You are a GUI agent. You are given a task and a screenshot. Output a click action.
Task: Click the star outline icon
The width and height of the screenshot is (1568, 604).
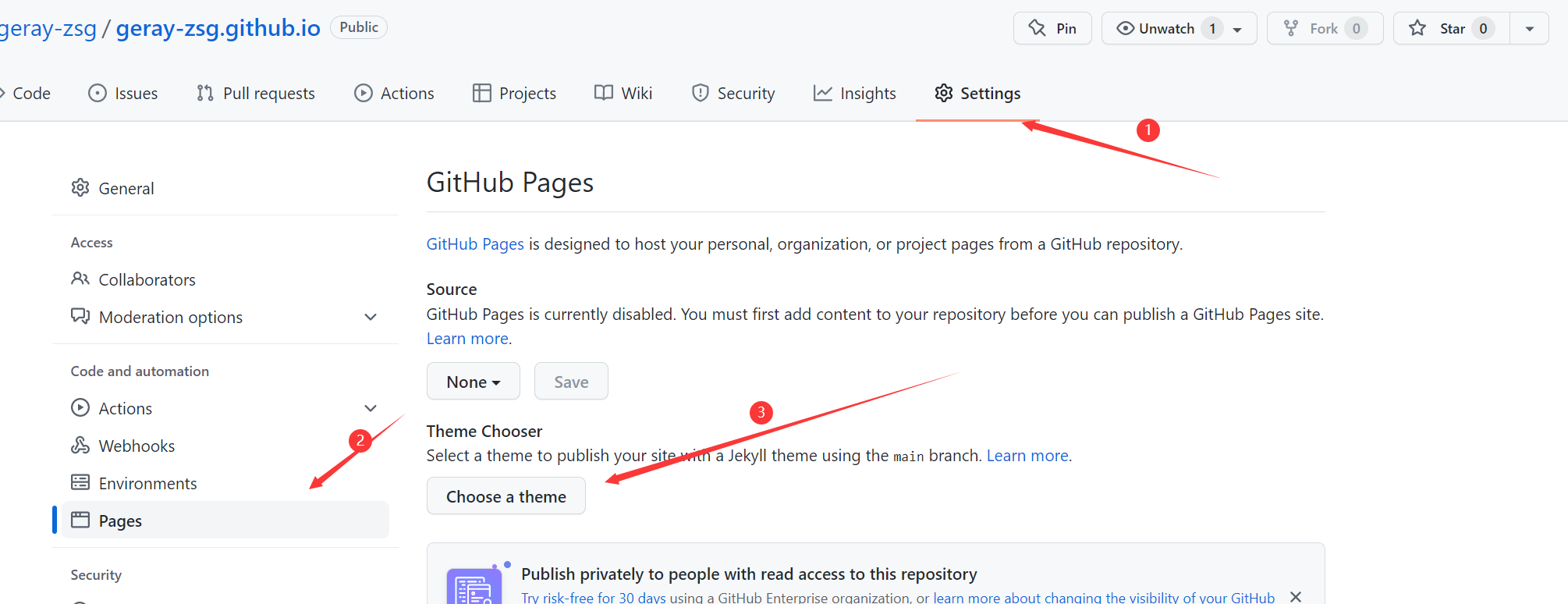(x=1417, y=28)
